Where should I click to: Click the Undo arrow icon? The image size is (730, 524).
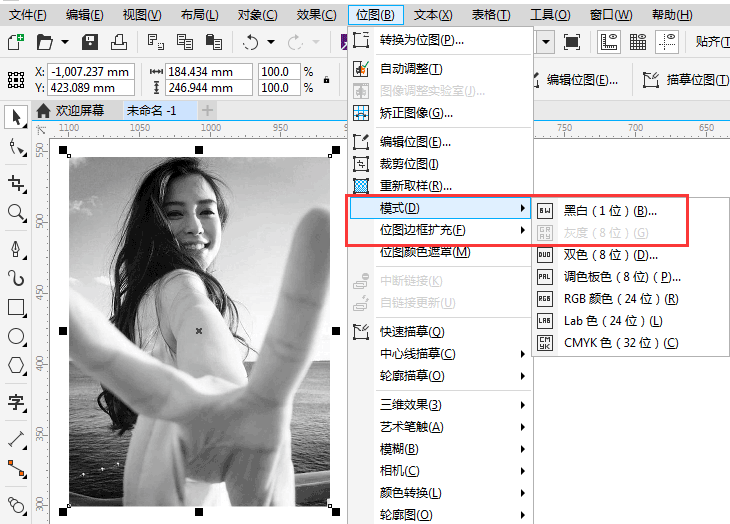point(251,42)
